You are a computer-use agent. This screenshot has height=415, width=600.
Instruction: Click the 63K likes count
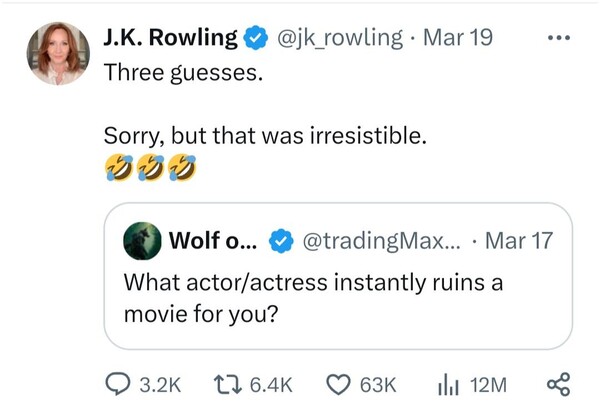tap(378, 385)
